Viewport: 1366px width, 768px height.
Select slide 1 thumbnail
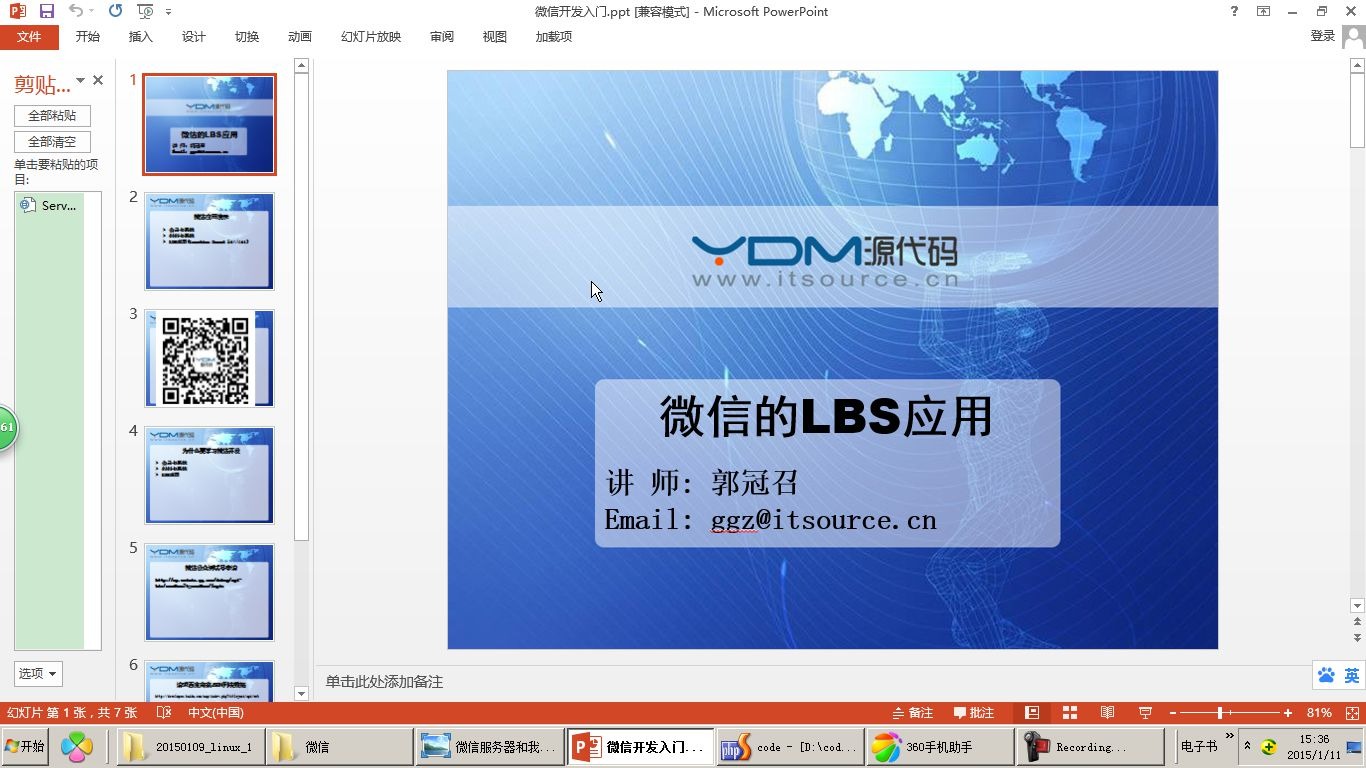(x=209, y=124)
